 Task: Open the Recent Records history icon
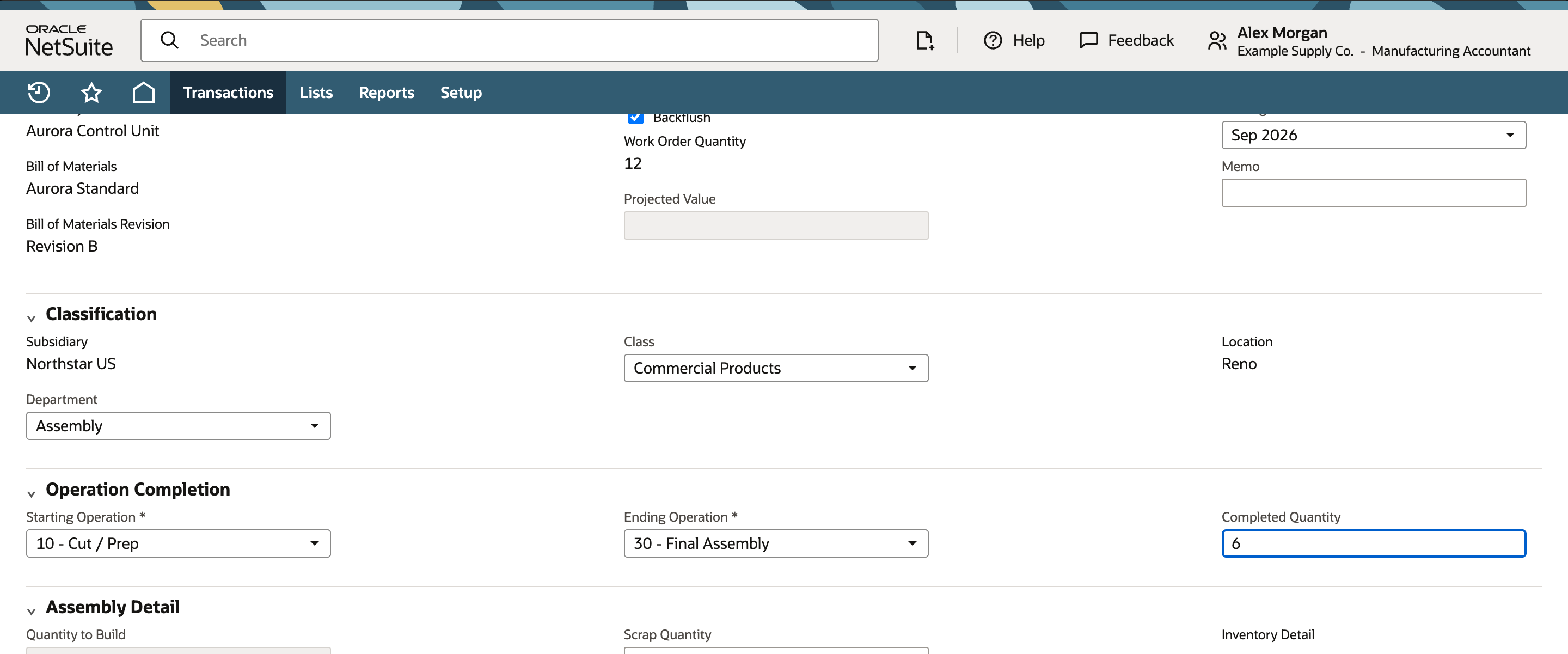pyautogui.click(x=39, y=93)
